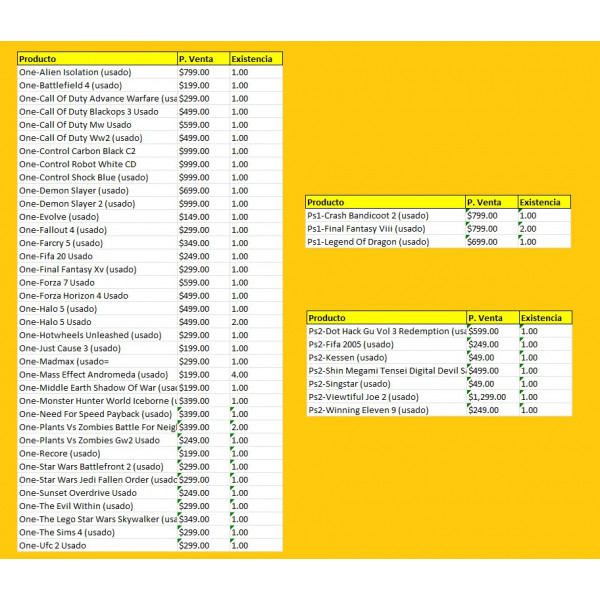The image size is (600, 600).
Task: Select One-Call Of Duty Blackops 3 Usado
Action: tap(97, 112)
